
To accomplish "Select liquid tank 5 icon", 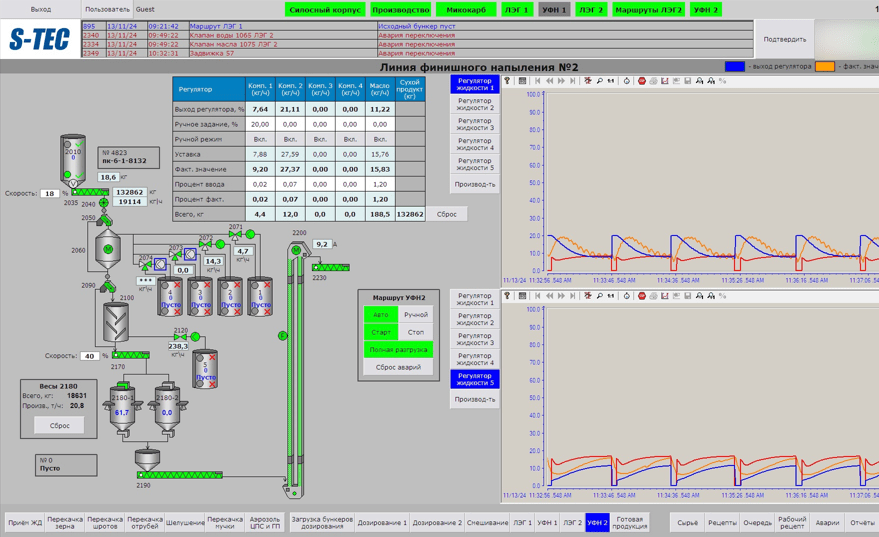I will (x=205, y=369).
